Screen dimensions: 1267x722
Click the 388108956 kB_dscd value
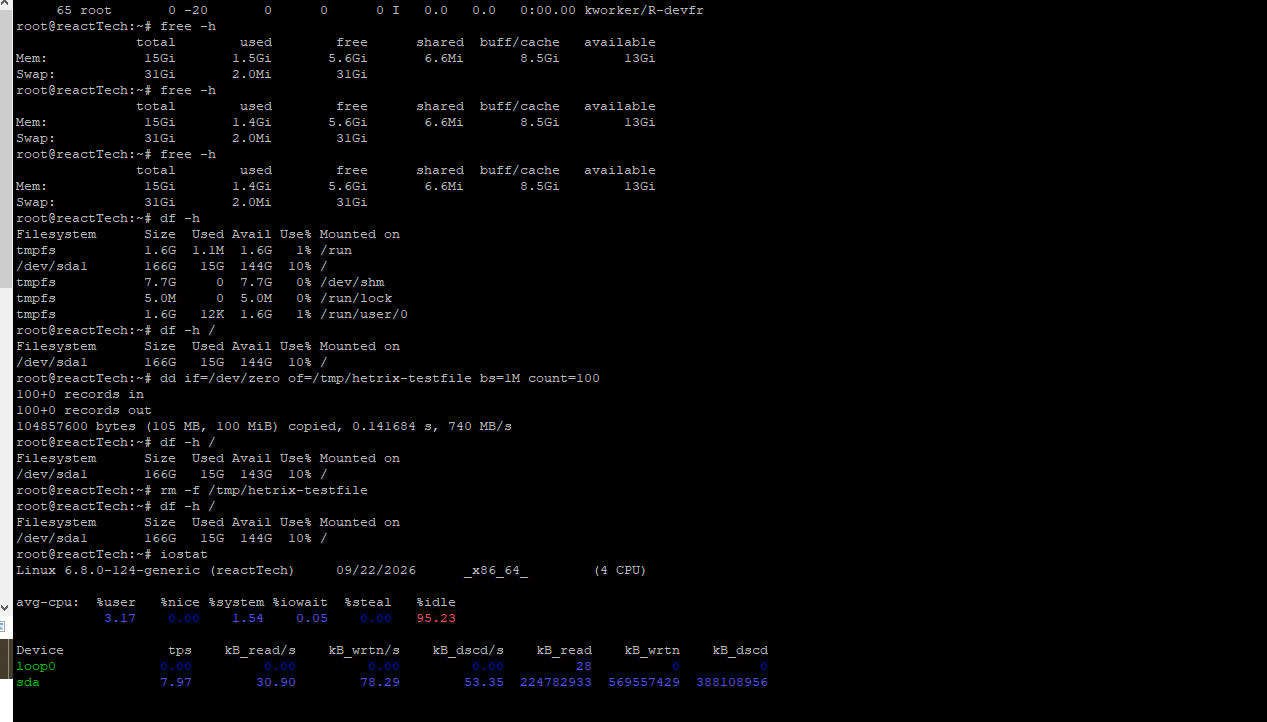point(732,682)
